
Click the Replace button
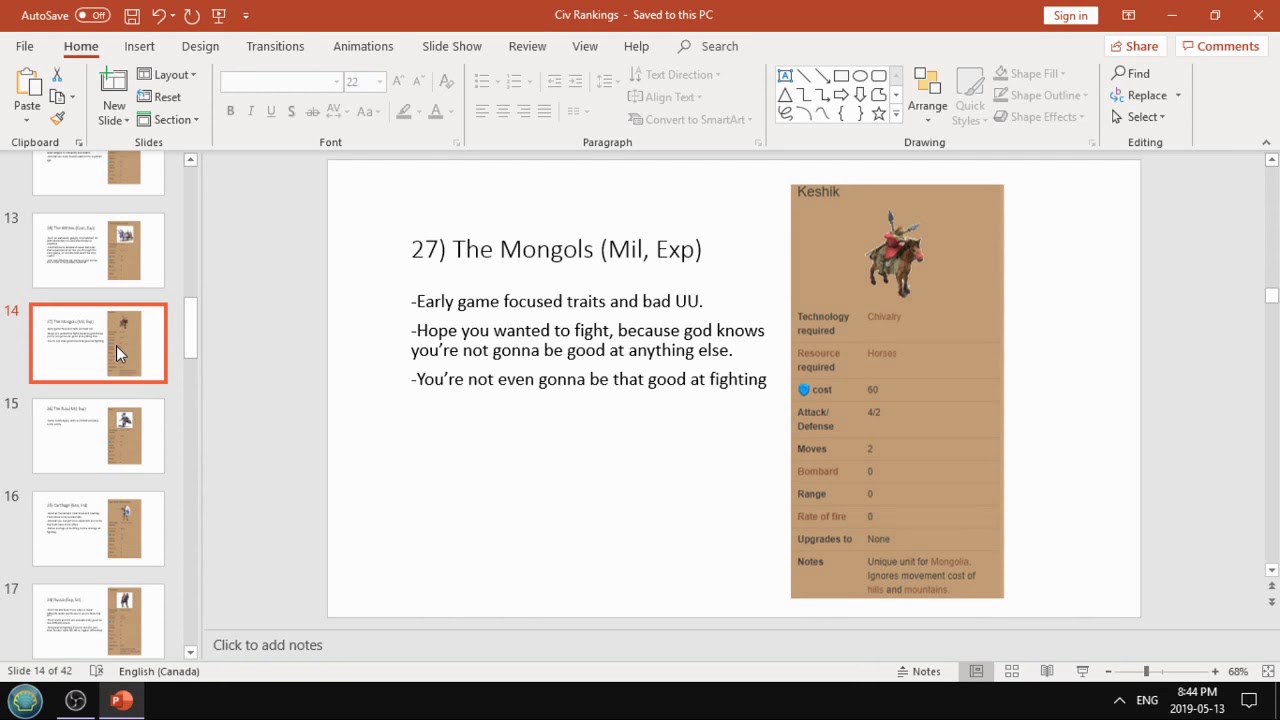(x=1139, y=95)
